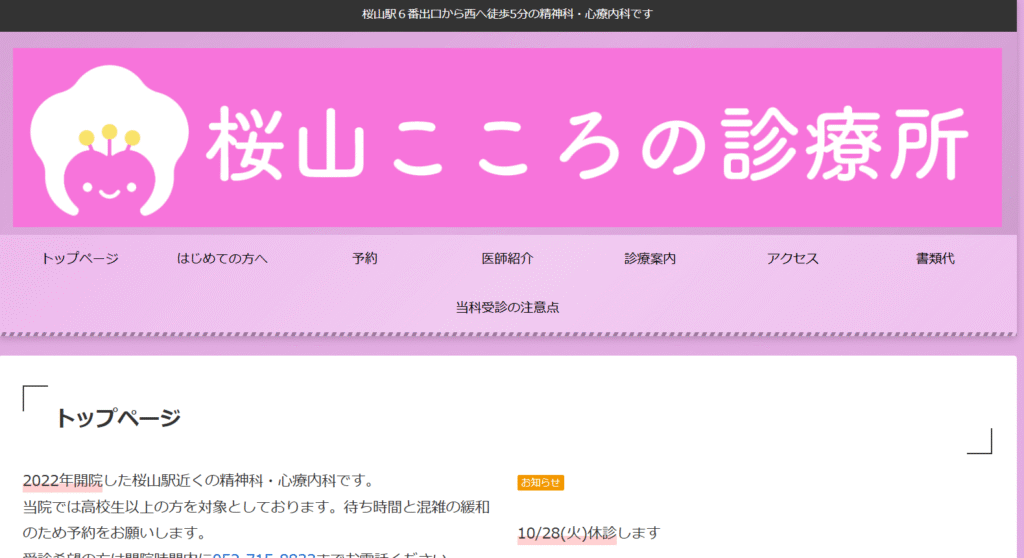Navigate to the アクセス page
This screenshot has width=1024, height=558.
click(x=792, y=259)
